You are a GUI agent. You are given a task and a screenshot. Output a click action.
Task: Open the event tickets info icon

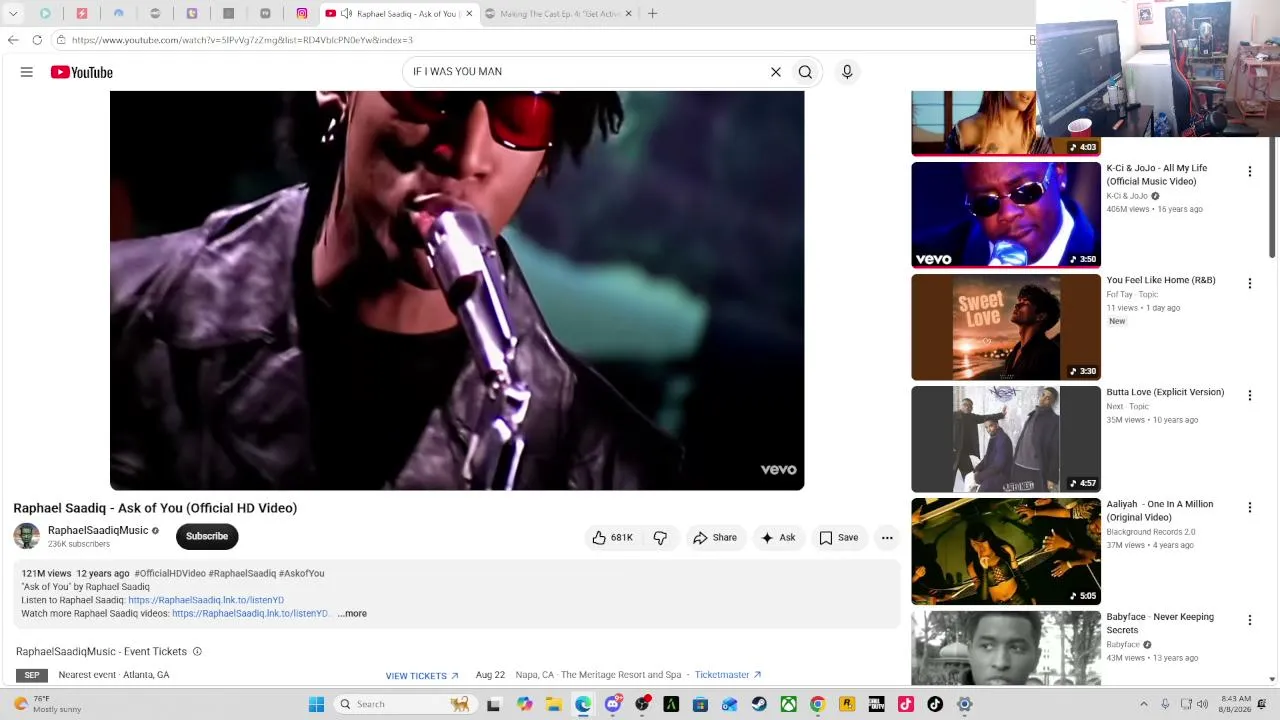(197, 652)
